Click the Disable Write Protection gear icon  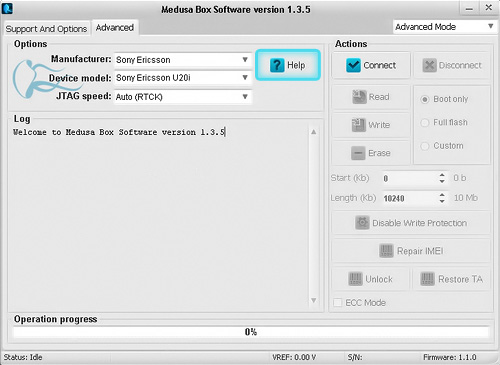362,223
